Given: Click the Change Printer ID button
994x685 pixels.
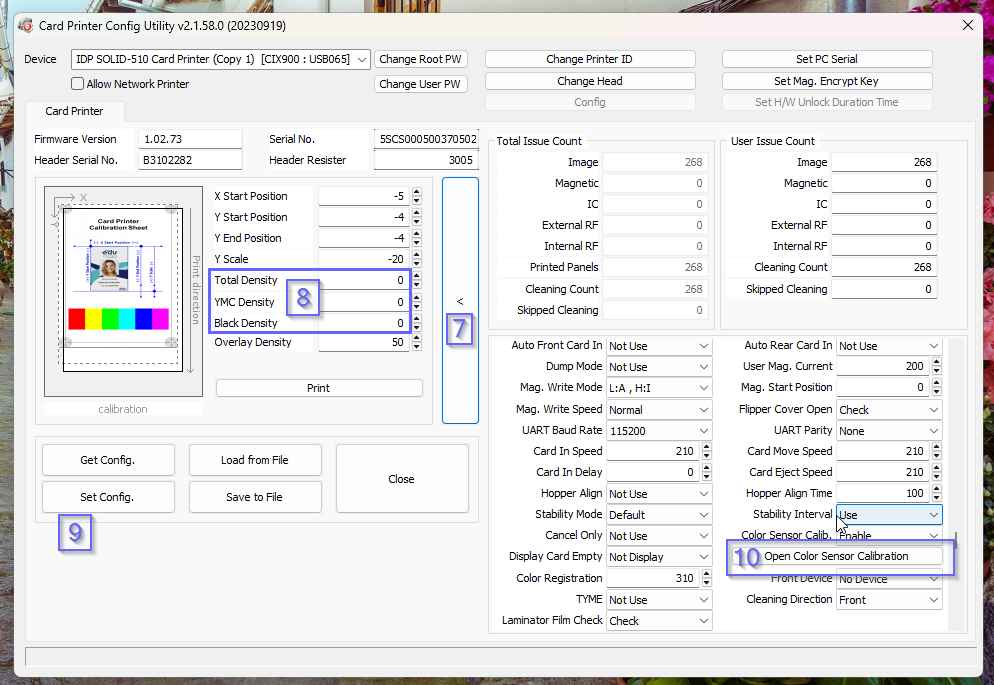Looking at the screenshot, I should coord(590,59).
